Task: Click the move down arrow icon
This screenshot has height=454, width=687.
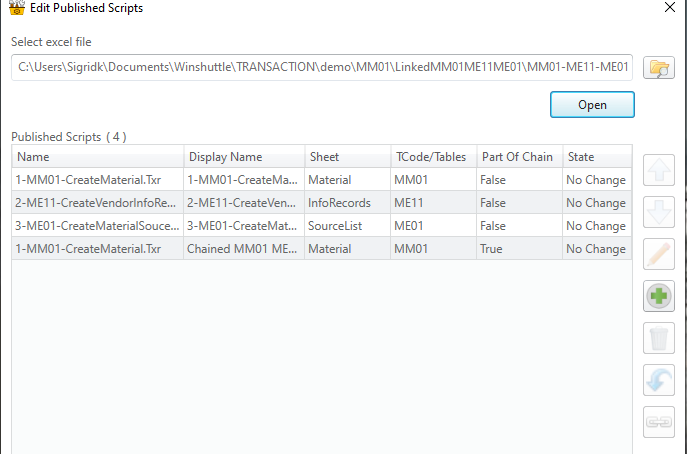Action: tap(658, 212)
